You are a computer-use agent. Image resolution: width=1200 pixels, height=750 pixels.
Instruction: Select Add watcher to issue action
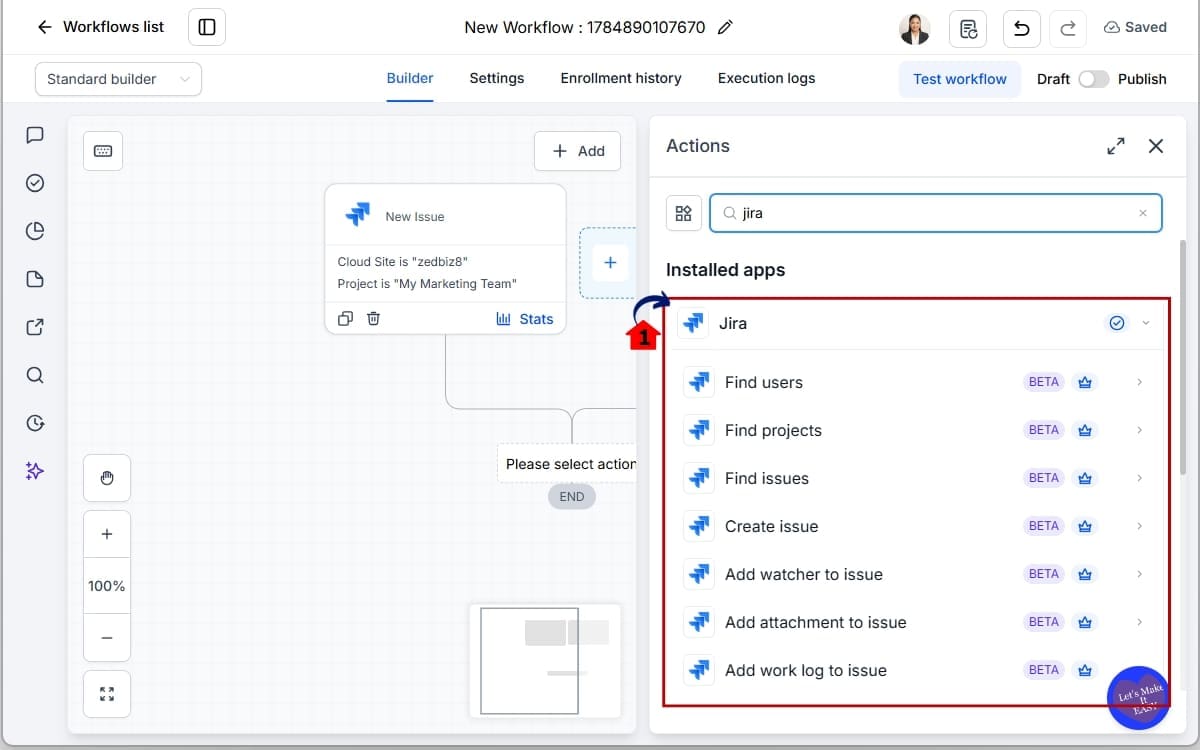pos(915,574)
